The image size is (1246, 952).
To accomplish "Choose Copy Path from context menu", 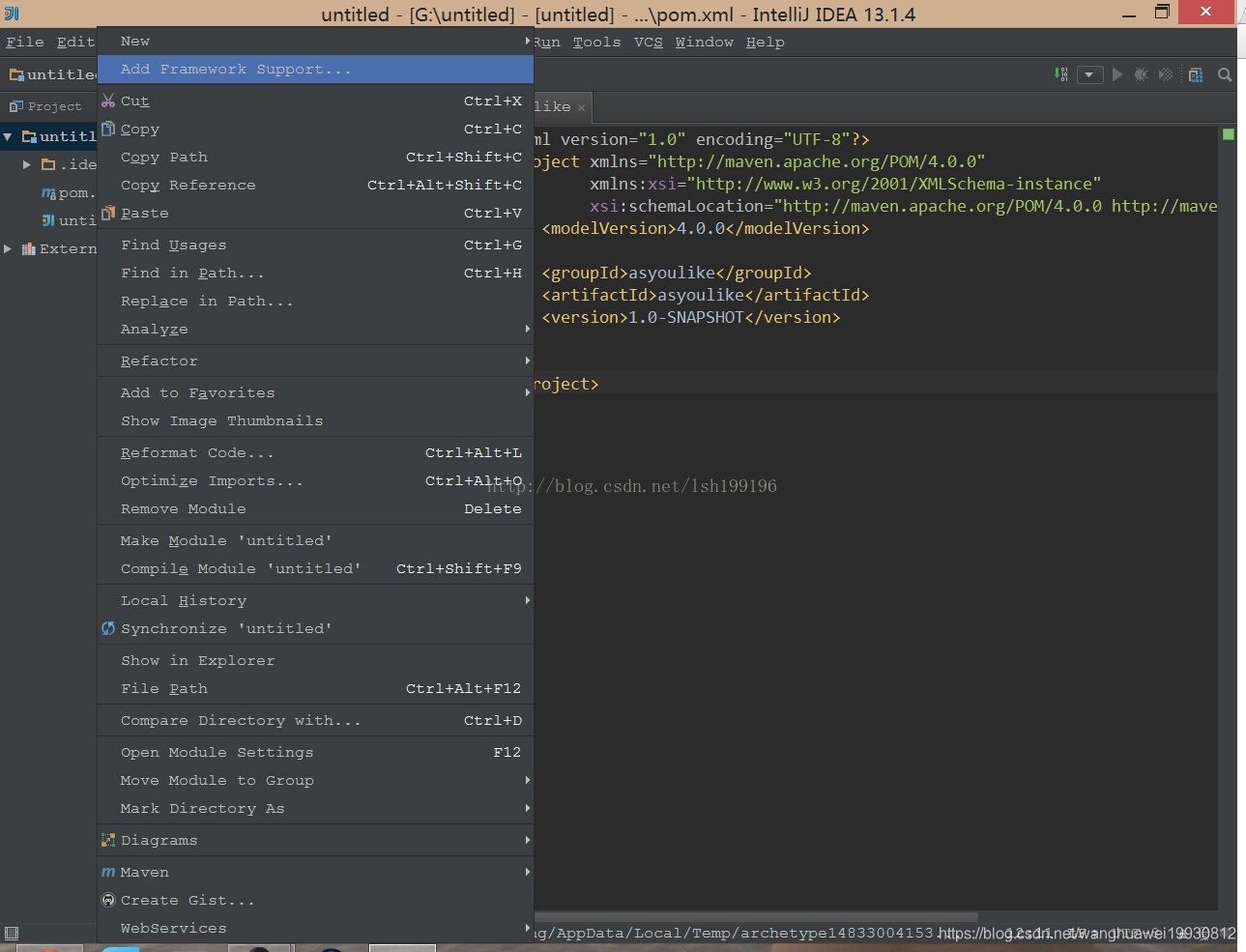I will [x=316, y=157].
